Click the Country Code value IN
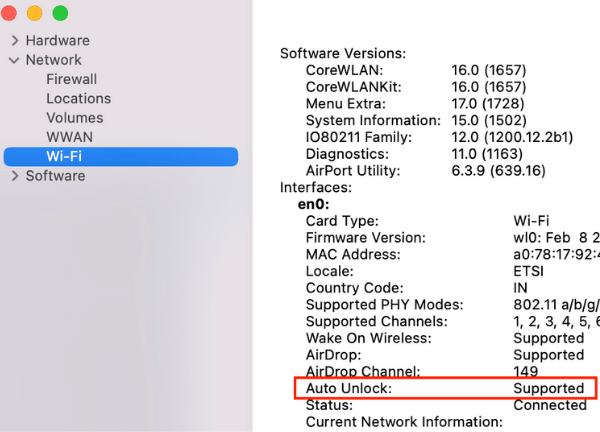Viewport: 600px width, 432px height. 520,288
